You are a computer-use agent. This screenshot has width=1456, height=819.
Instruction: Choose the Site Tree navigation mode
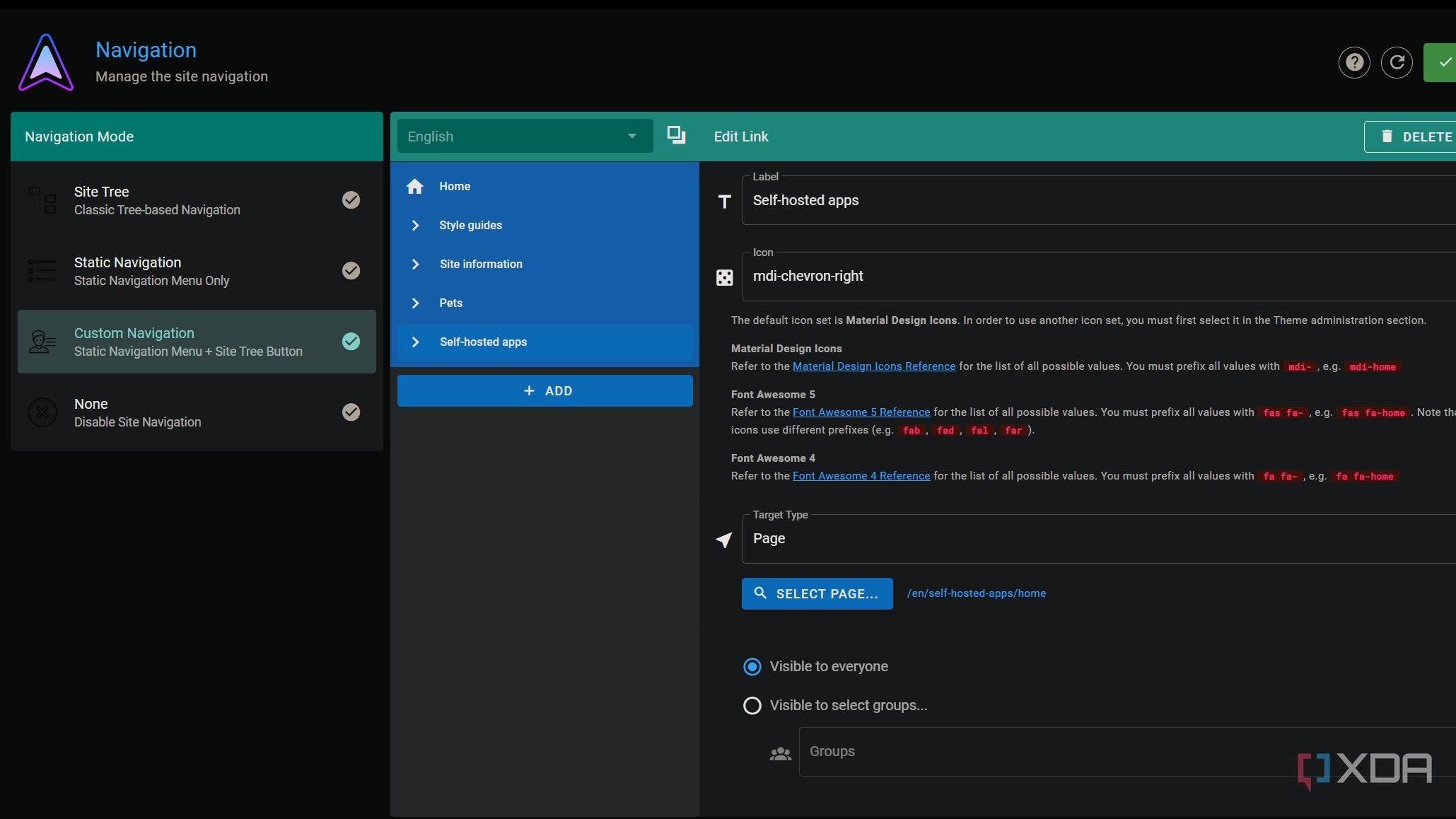[197, 200]
